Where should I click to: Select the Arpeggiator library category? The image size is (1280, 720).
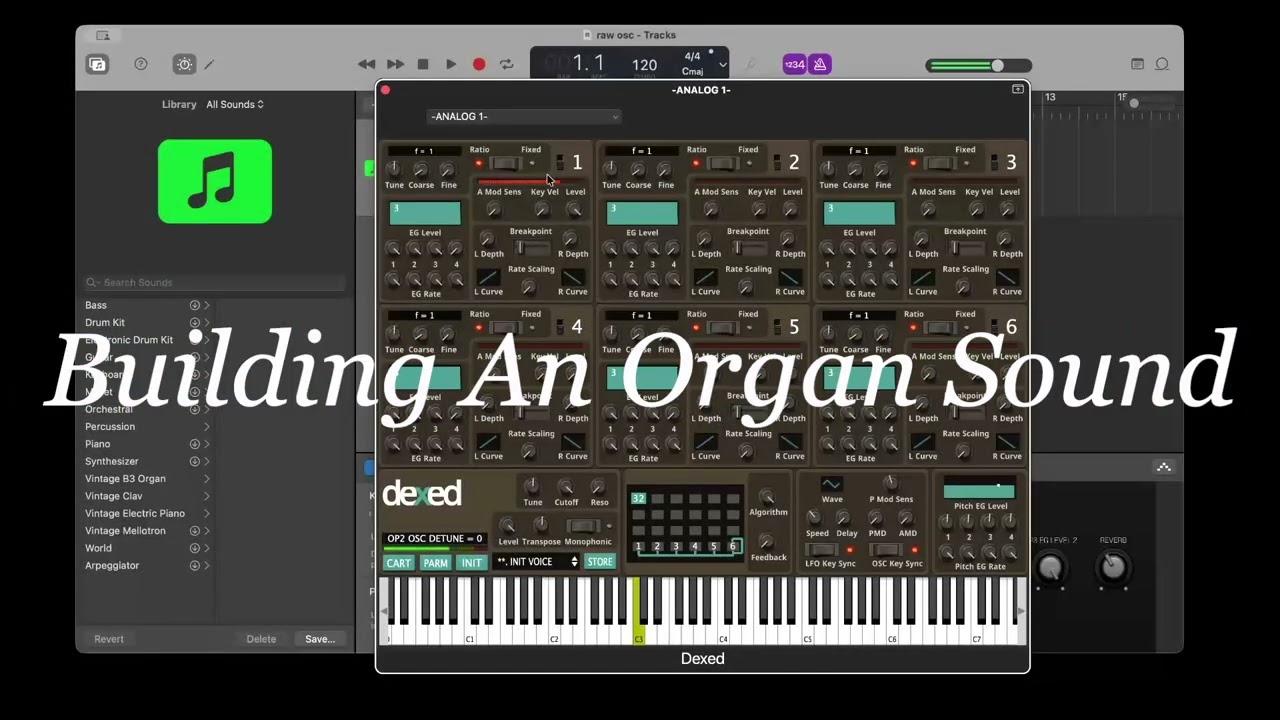(x=112, y=565)
